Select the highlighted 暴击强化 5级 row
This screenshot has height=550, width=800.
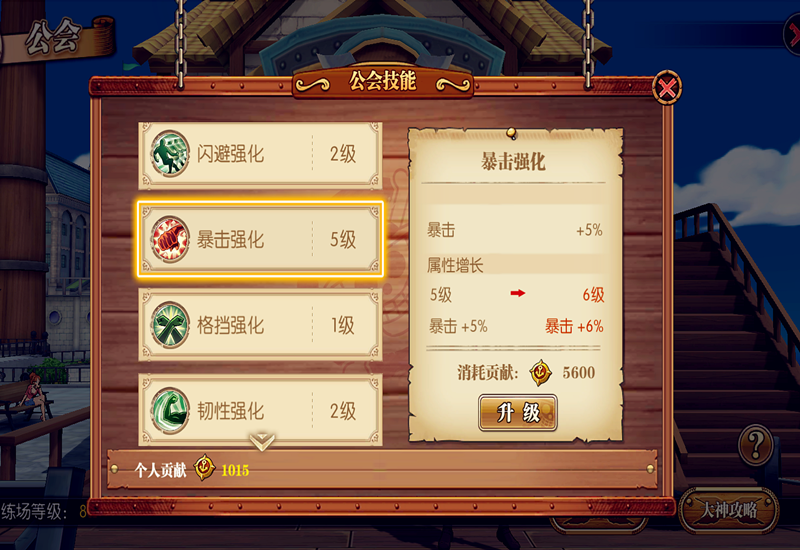pos(260,239)
